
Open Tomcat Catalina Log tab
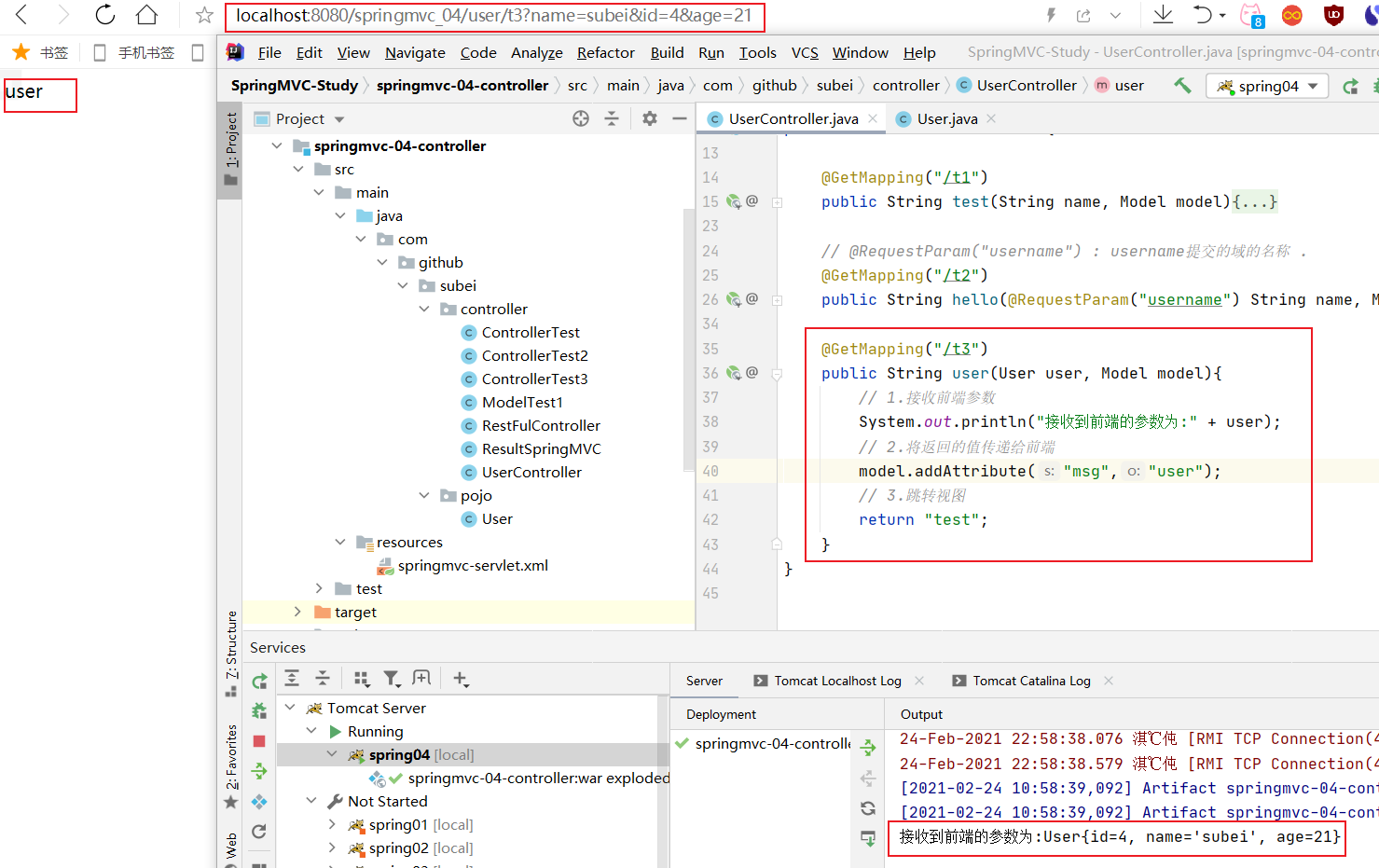click(1031, 681)
